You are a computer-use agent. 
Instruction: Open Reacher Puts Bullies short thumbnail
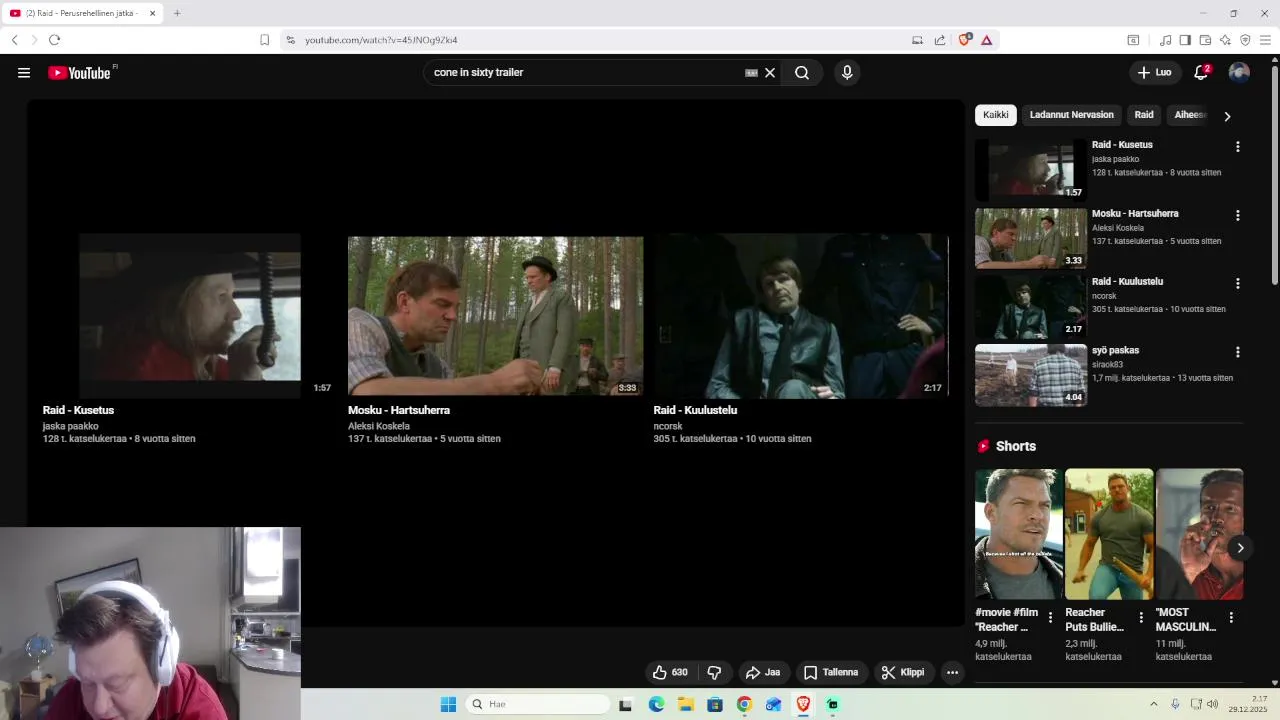(x=1109, y=534)
